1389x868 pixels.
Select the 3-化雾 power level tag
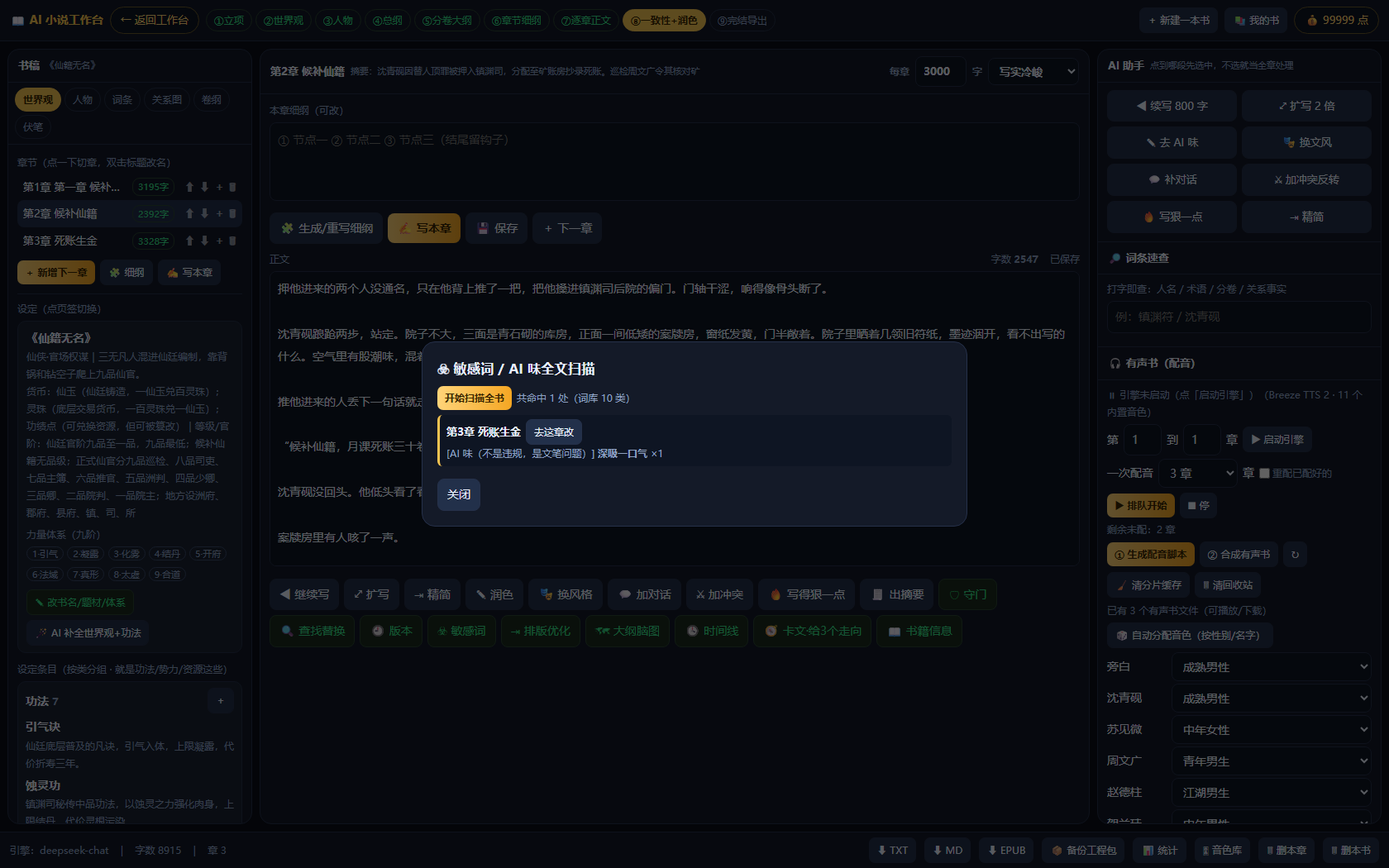(x=126, y=554)
